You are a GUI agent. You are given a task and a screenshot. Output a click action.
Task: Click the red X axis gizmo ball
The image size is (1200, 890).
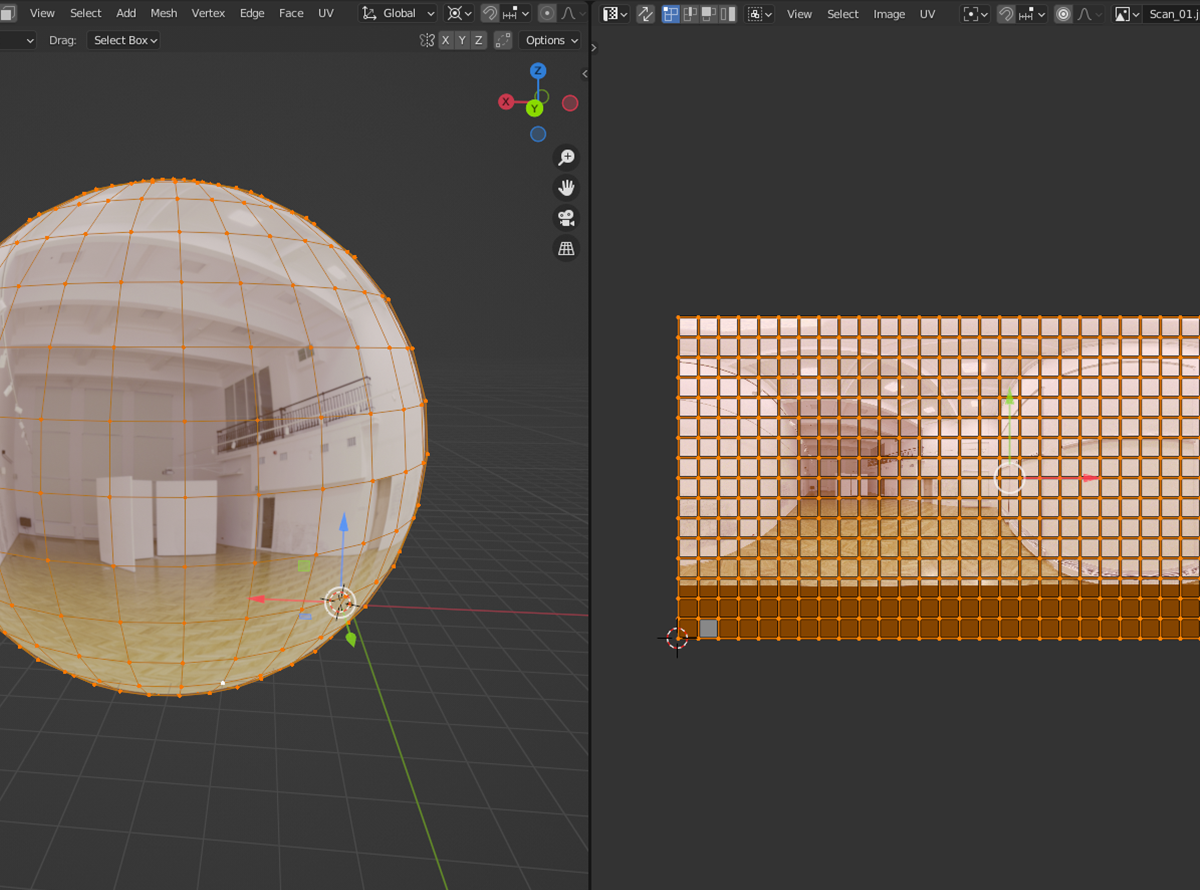coord(506,102)
